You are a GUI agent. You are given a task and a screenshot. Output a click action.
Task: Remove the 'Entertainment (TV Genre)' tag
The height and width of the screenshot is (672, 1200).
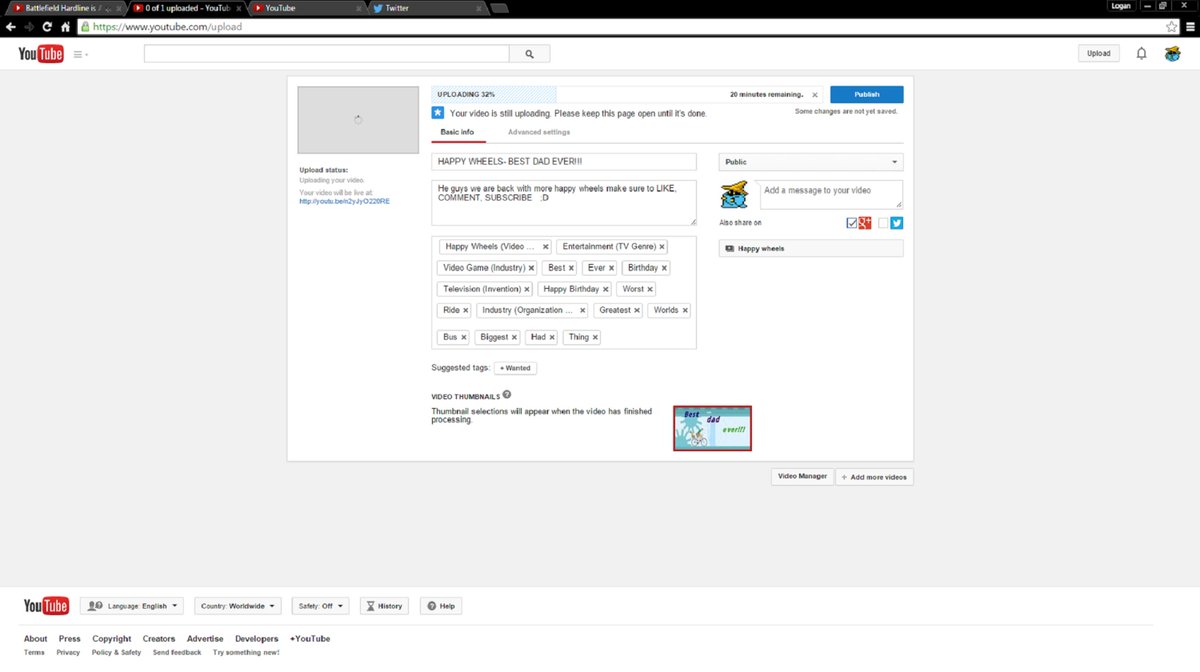point(662,246)
